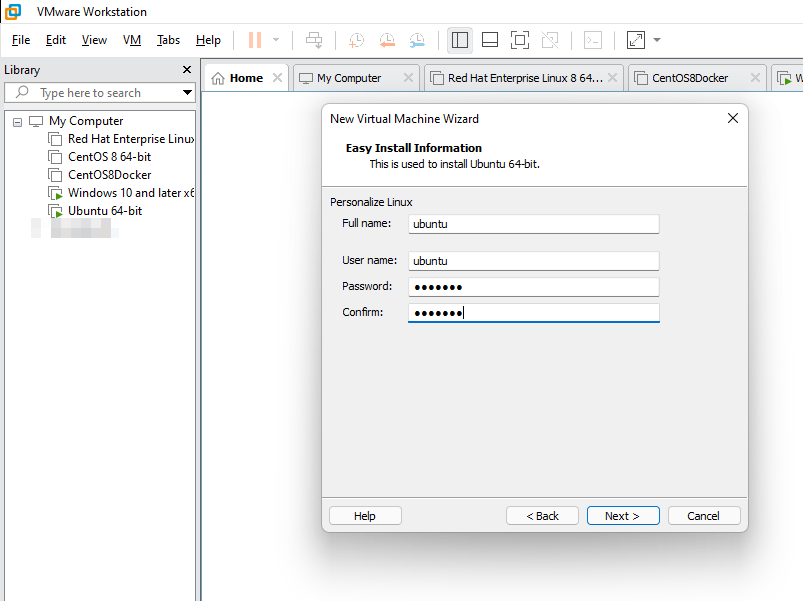
Task: Click the running VM icon beside Ubuntu 64-bit
Action: click(x=55, y=211)
